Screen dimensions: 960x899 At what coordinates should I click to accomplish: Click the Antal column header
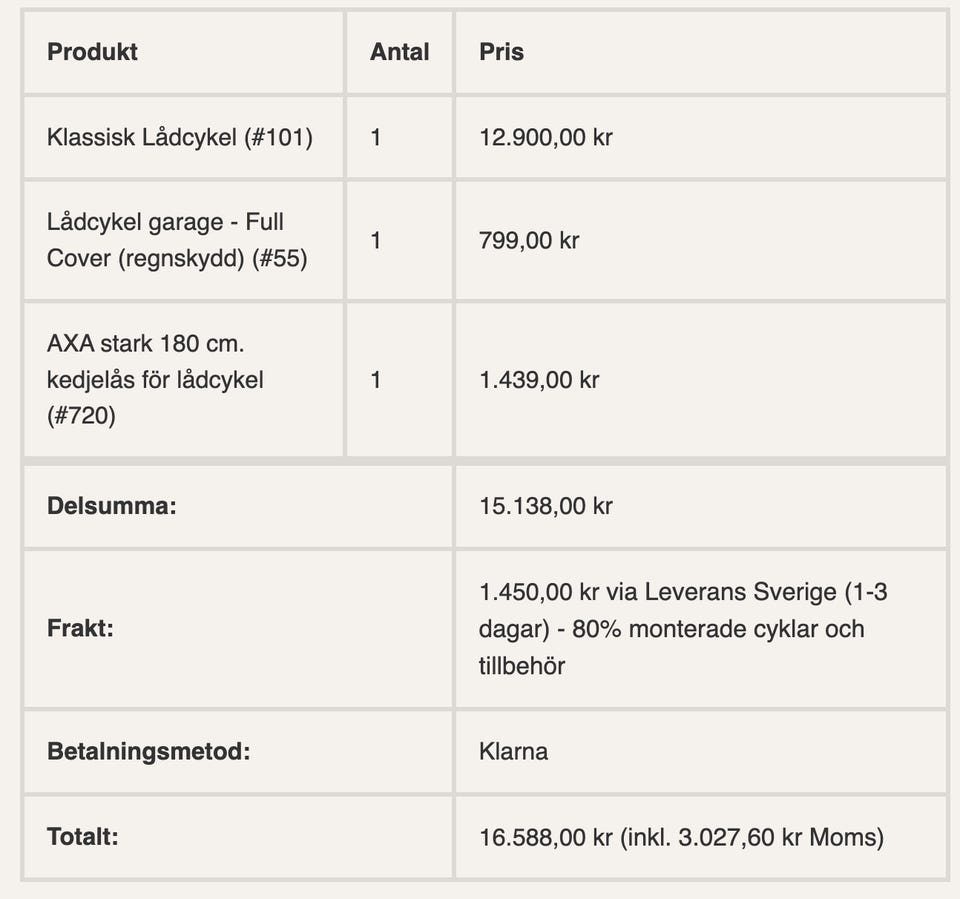tap(399, 52)
